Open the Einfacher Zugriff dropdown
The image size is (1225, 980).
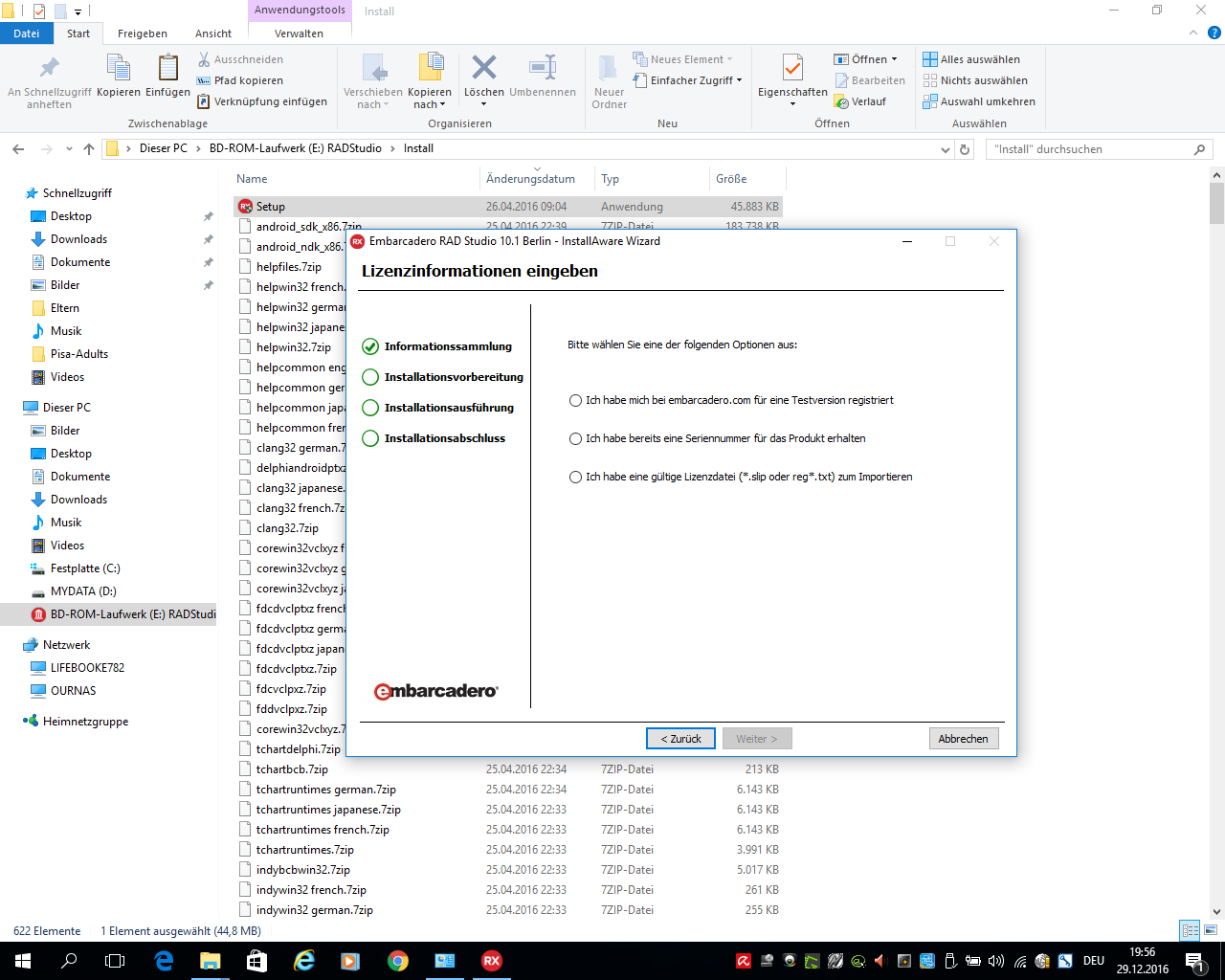687,80
